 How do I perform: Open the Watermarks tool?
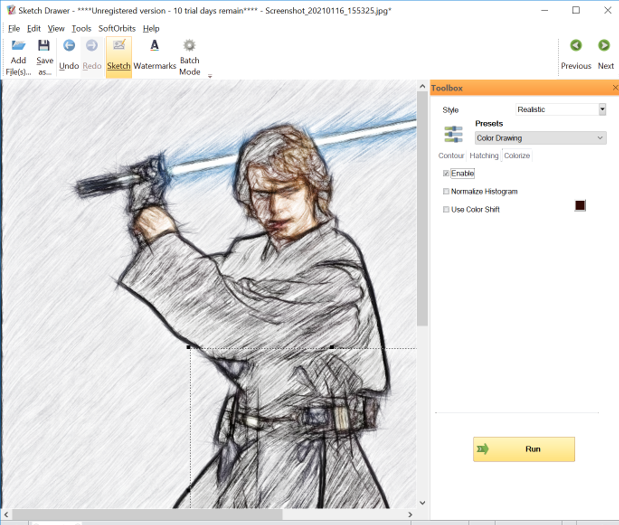point(154,55)
